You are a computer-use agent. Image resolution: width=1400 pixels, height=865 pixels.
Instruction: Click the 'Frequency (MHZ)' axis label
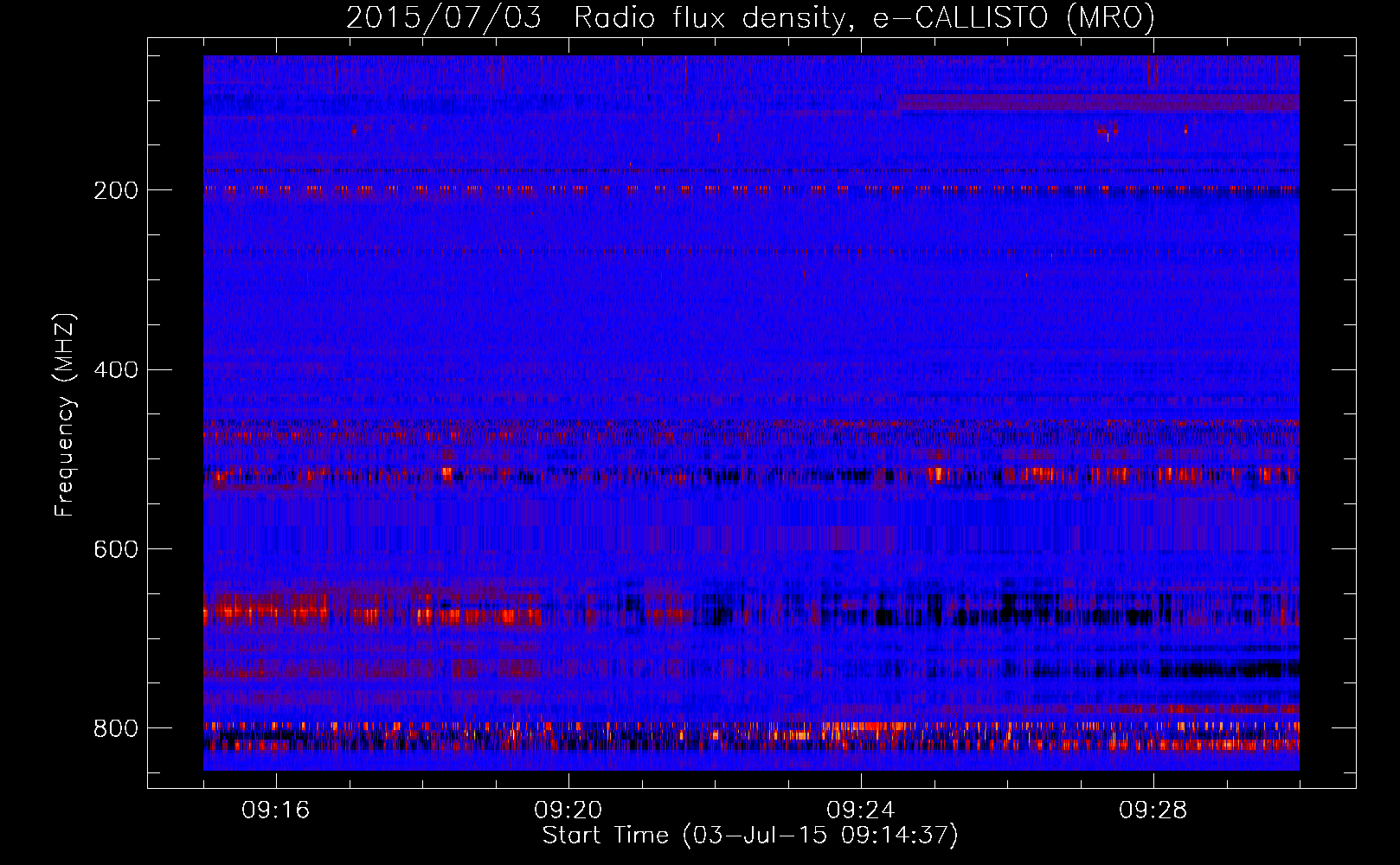pos(64,414)
